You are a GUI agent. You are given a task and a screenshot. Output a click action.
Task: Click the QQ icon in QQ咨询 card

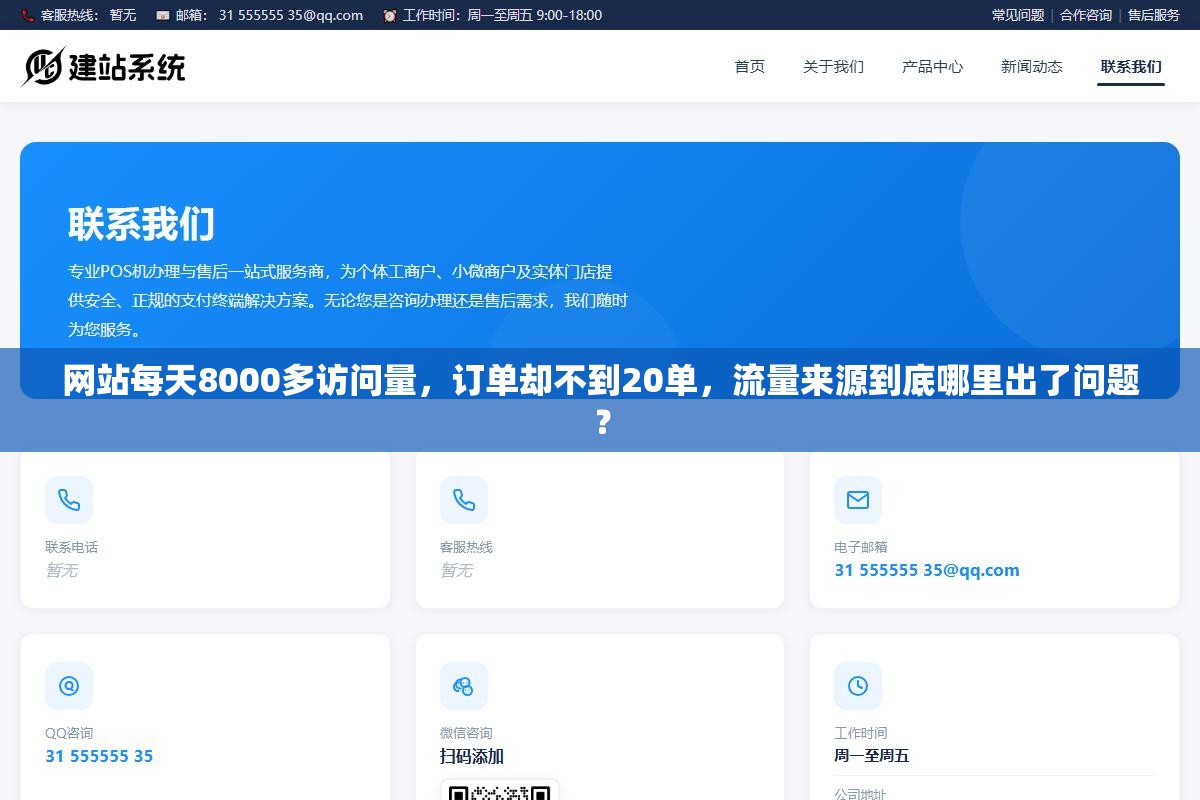69,686
